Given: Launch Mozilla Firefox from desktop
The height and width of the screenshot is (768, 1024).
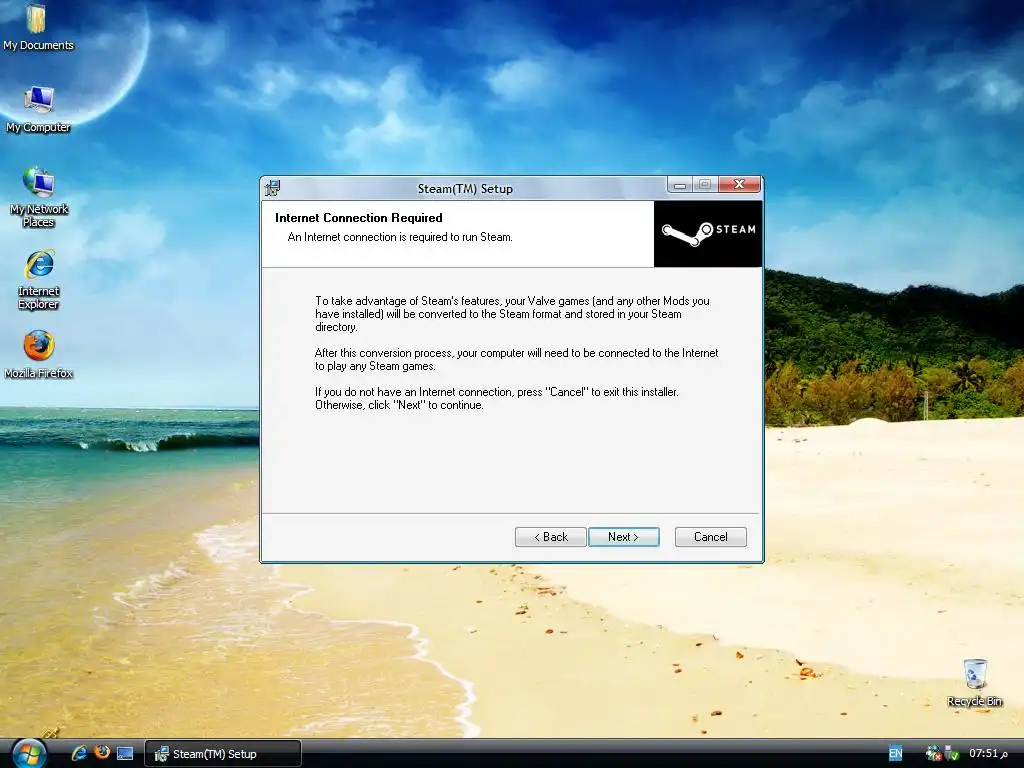Looking at the screenshot, I should pyautogui.click(x=39, y=355).
